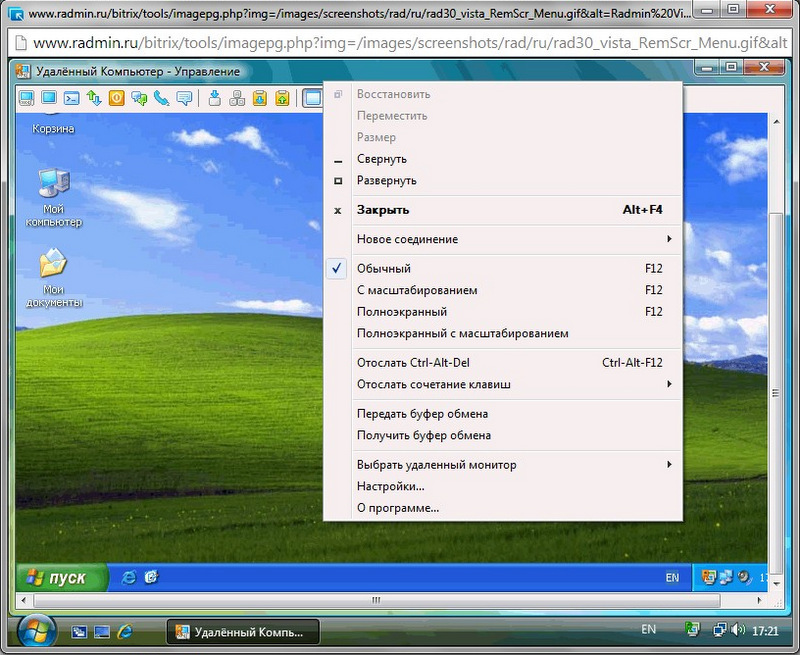This screenshot has height=655, width=800.
Task: Choose Передать буфер обмена menu item
Action: [x=503, y=413]
